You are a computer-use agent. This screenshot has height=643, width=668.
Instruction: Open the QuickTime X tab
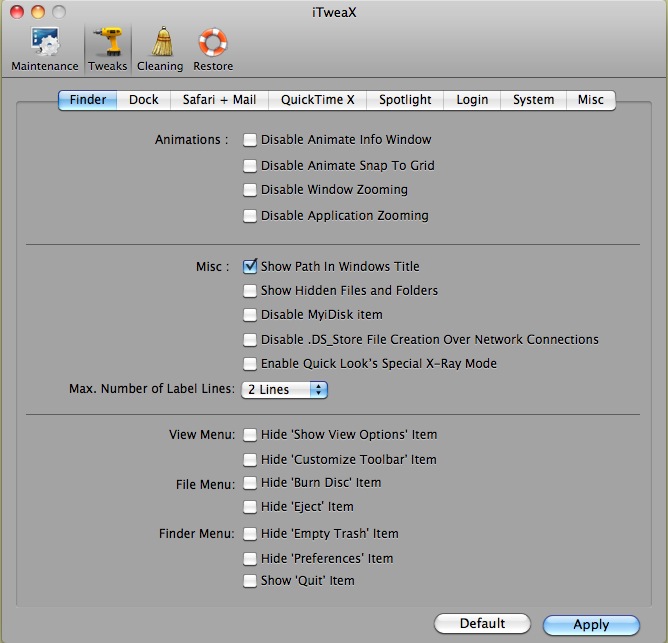pos(317,100)
